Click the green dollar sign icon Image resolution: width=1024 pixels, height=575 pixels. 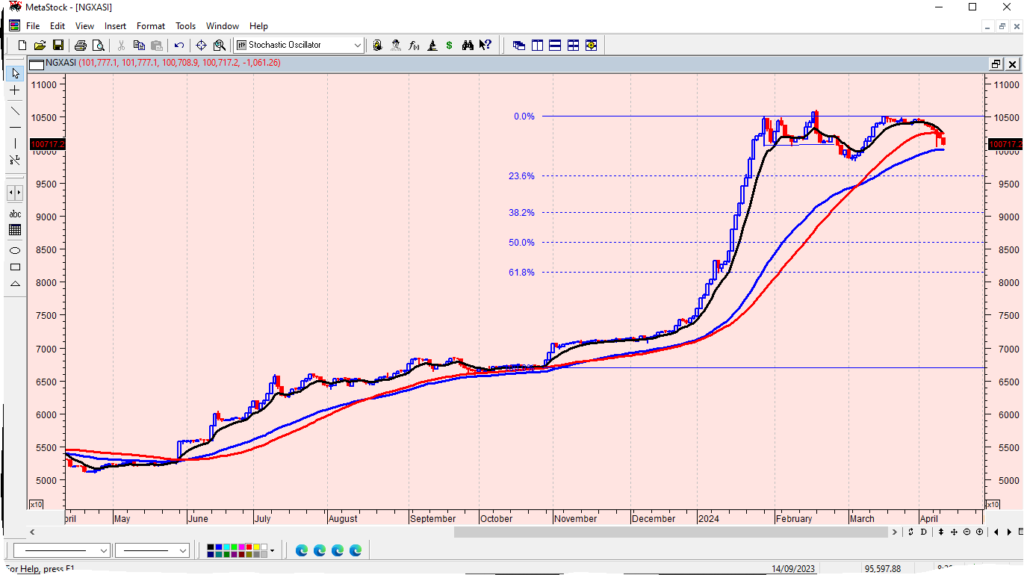tap(449, 45)
